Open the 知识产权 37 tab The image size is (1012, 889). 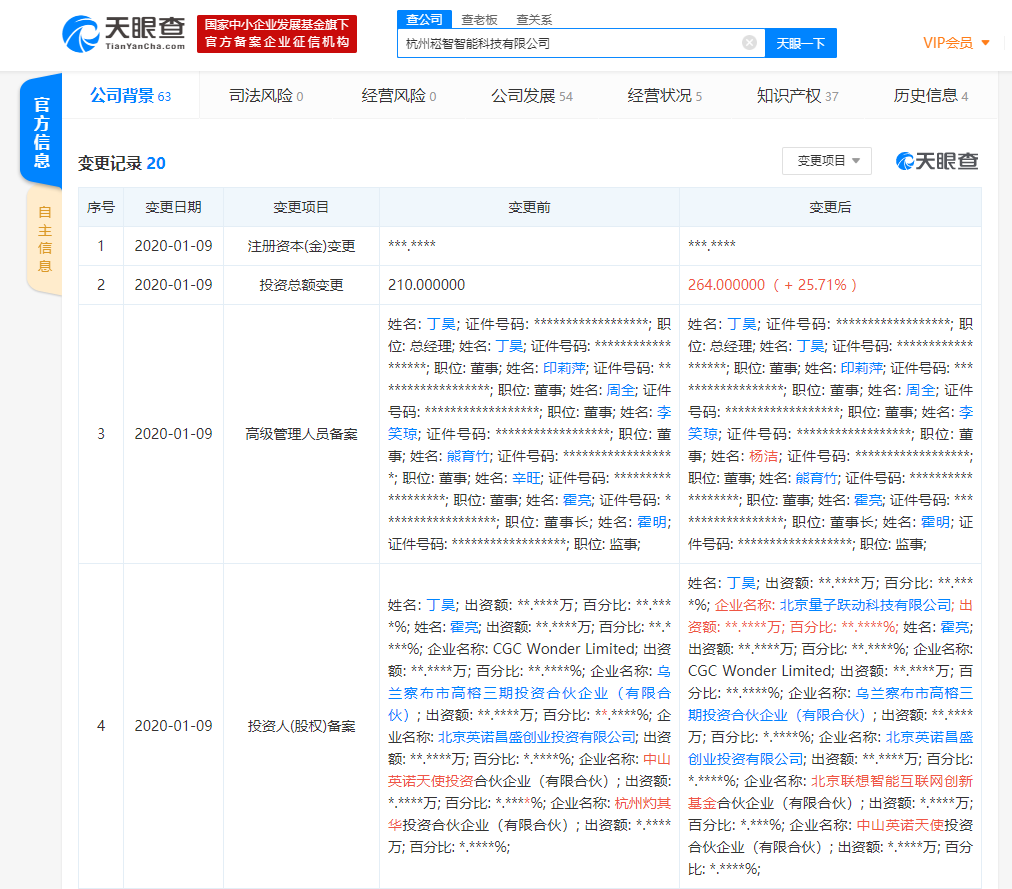[797, 96]
